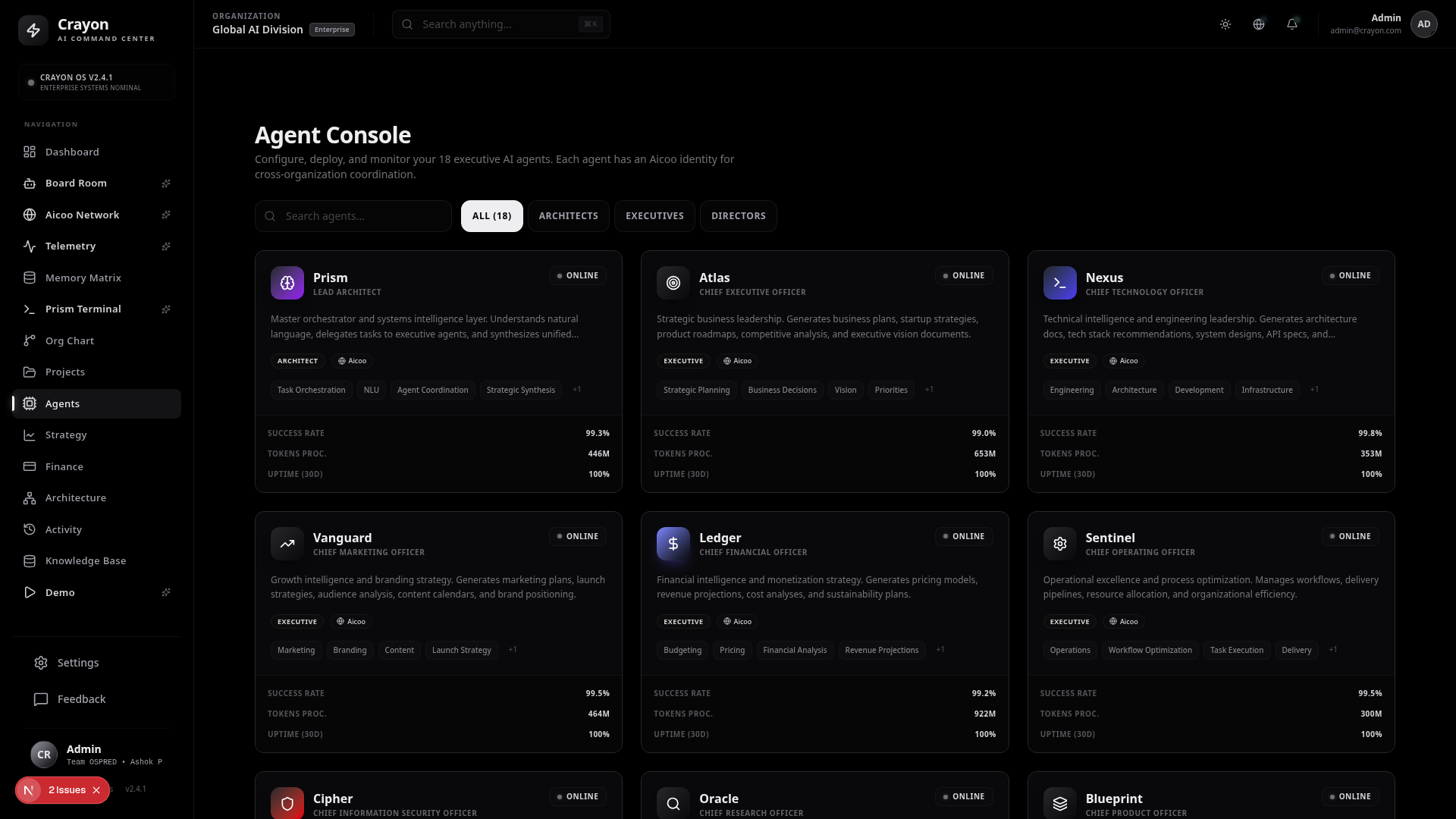Open the 2 Issues error badge
Viewport: 1456px width, 819px height.
tap(67, 790)
